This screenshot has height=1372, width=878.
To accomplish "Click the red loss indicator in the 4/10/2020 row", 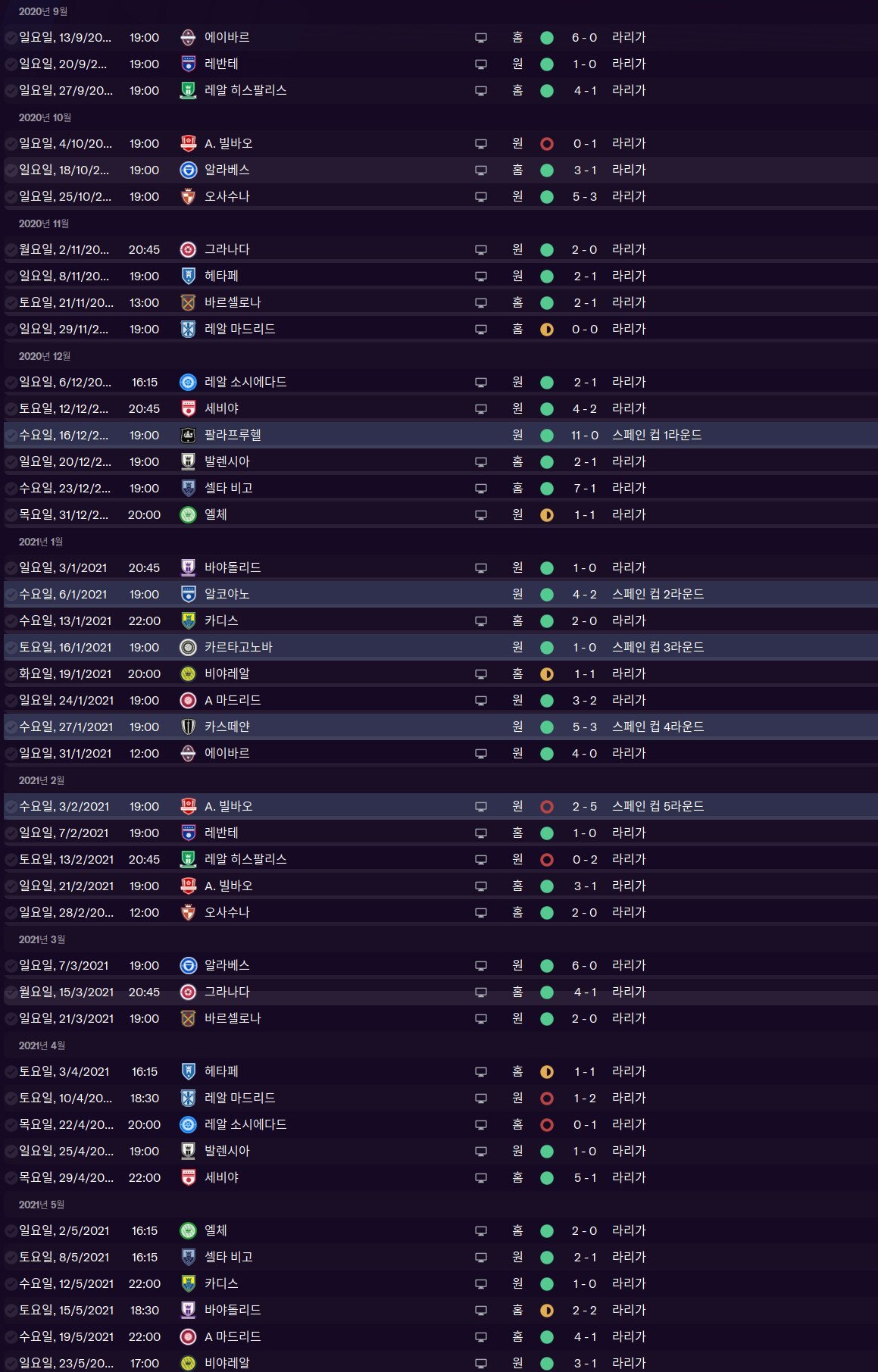I will coord(547,143).
